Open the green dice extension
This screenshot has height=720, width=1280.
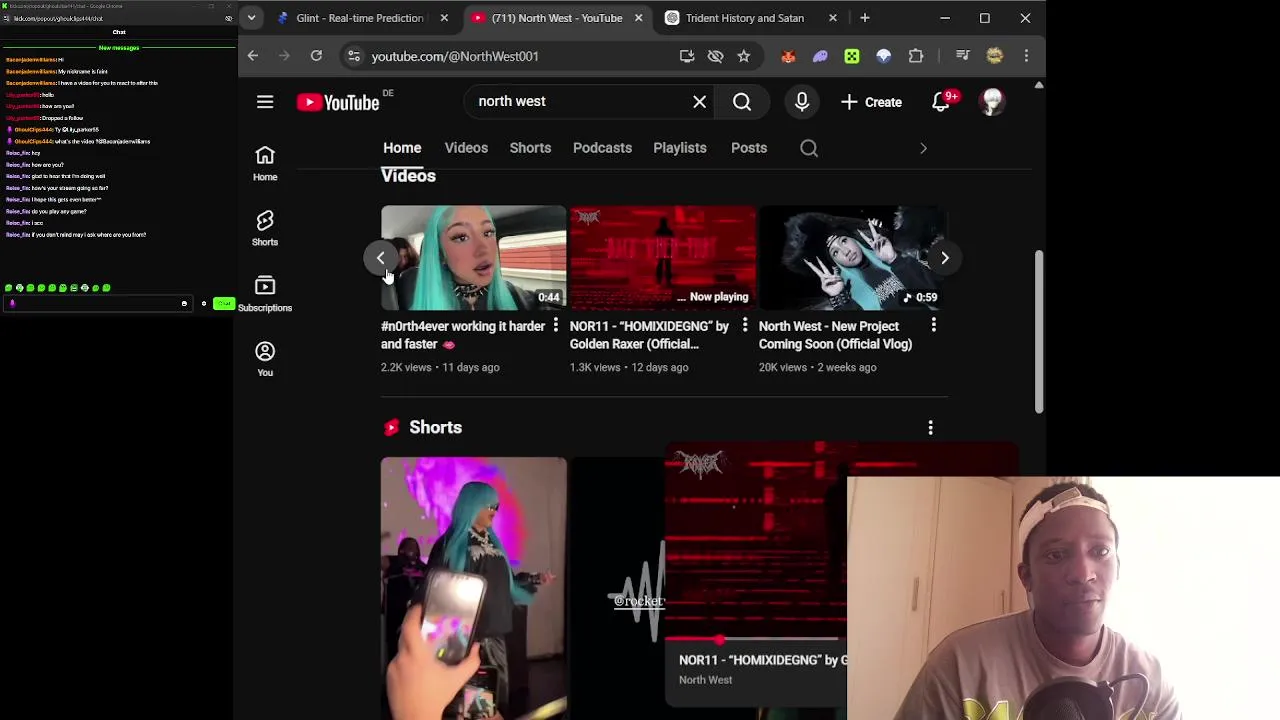click(x=852, y=56)
